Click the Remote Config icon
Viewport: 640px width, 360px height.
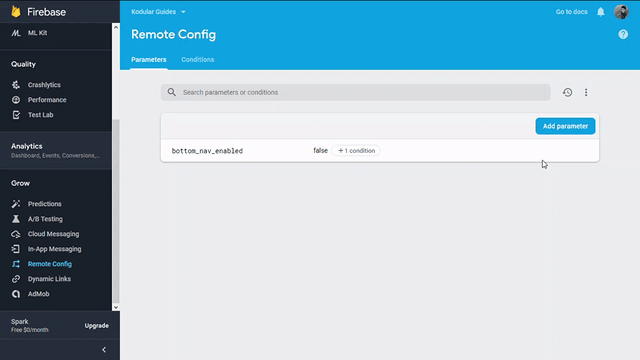[x=16, y=264]
